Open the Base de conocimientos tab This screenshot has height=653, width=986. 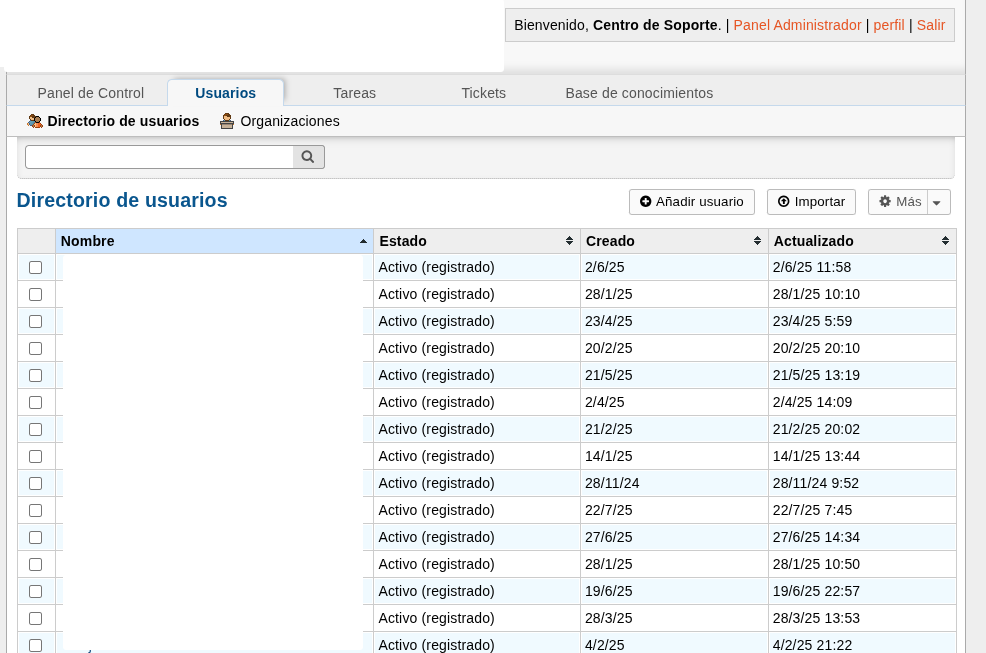(639, 93)
